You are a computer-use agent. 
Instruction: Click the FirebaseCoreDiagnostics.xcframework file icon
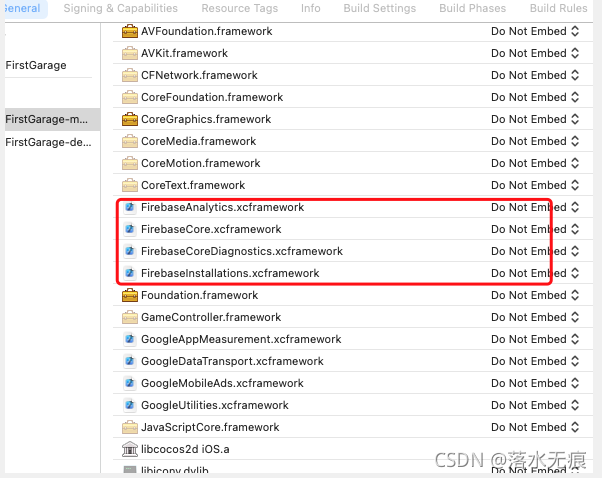130,251
